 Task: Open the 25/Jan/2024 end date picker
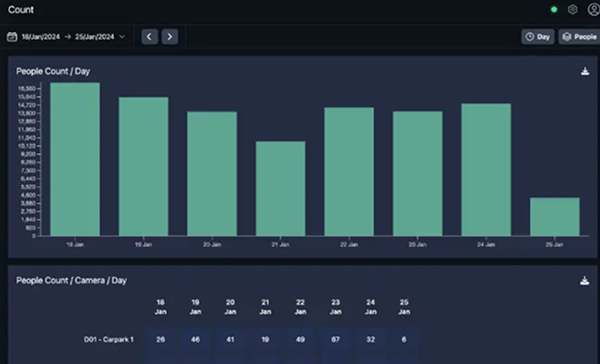pyautogui.click(x=95, y=37)
